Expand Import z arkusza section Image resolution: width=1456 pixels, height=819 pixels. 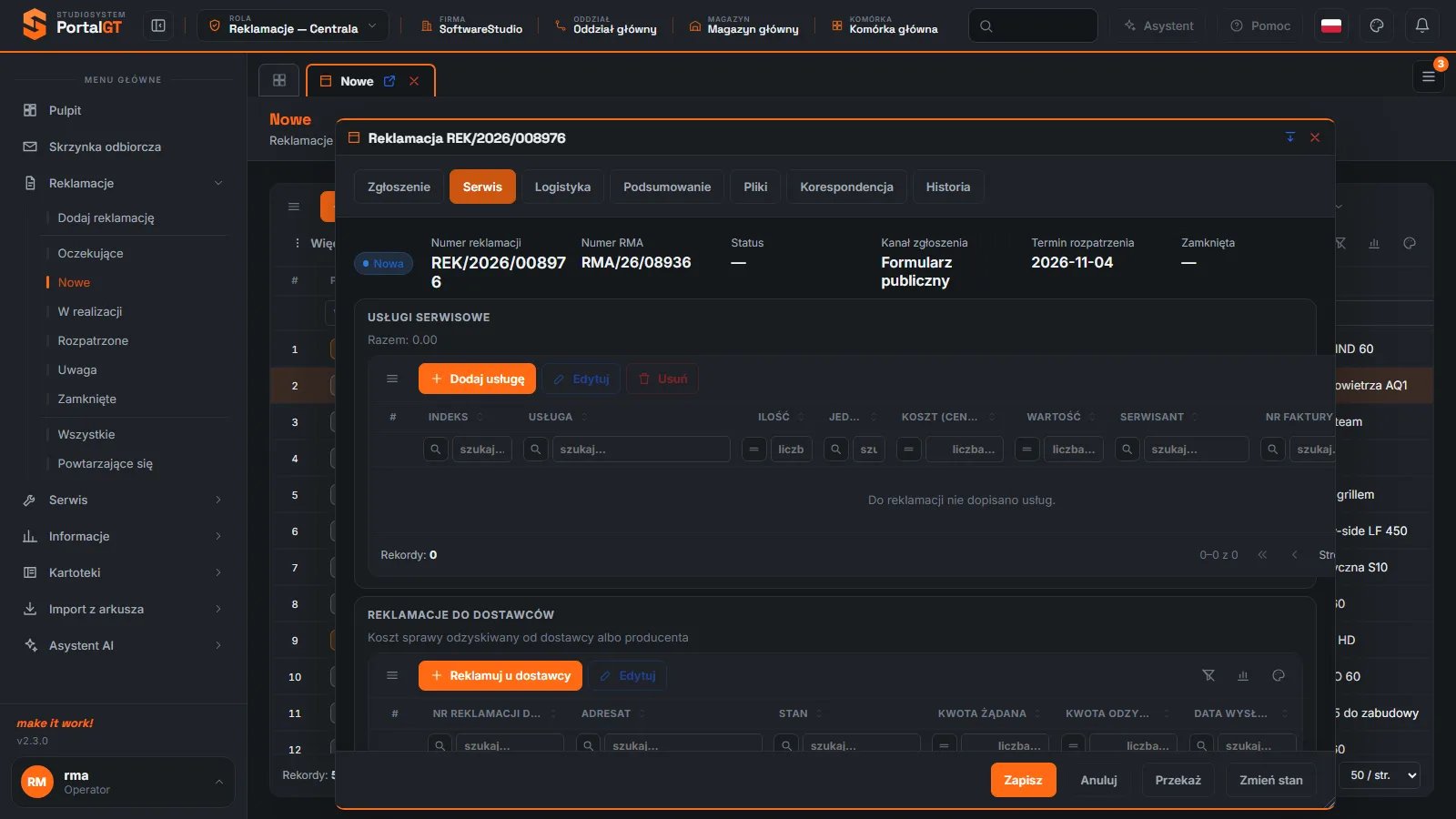[123, 609]
